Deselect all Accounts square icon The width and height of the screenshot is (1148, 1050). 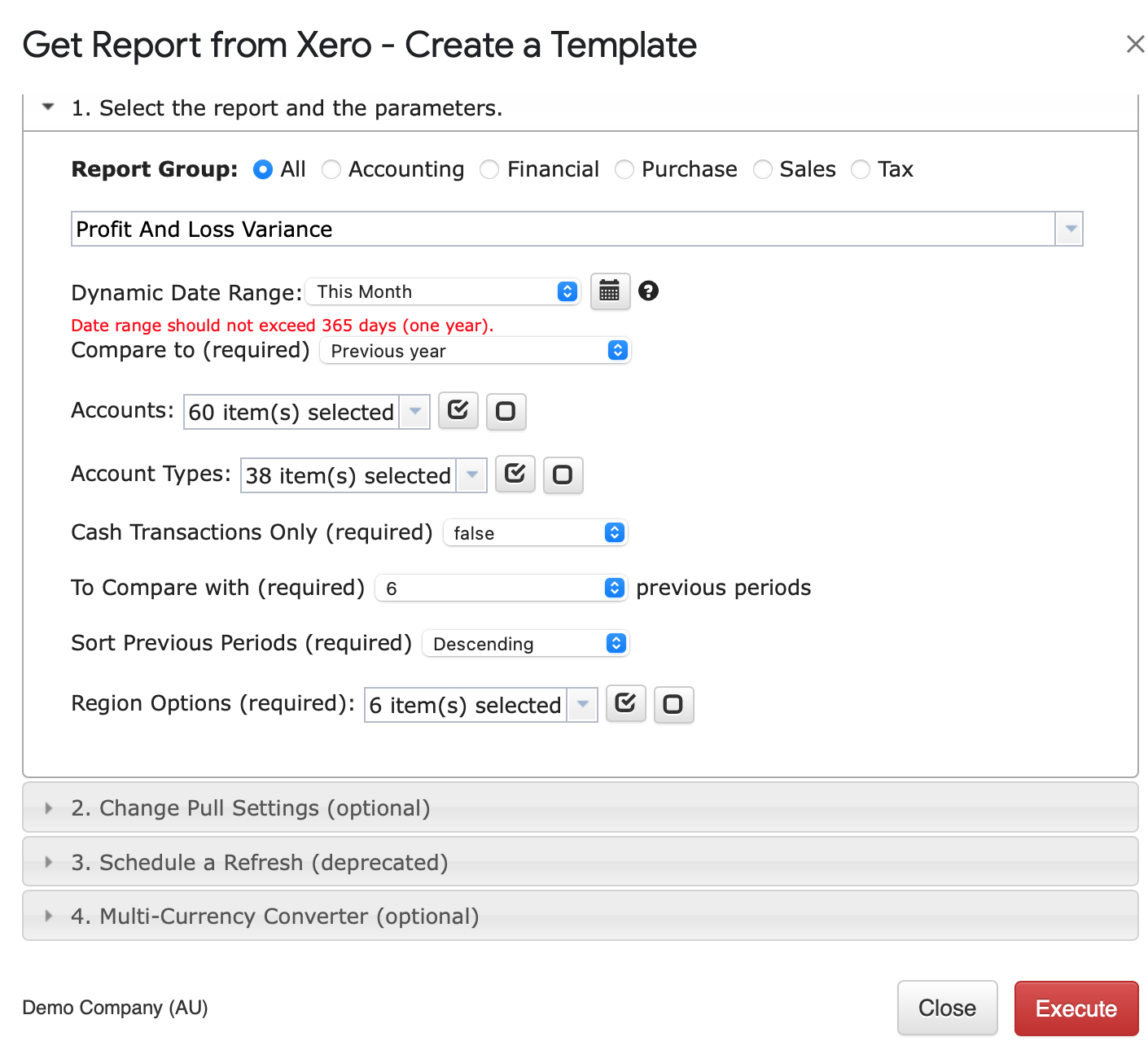(x=506, y=411)
